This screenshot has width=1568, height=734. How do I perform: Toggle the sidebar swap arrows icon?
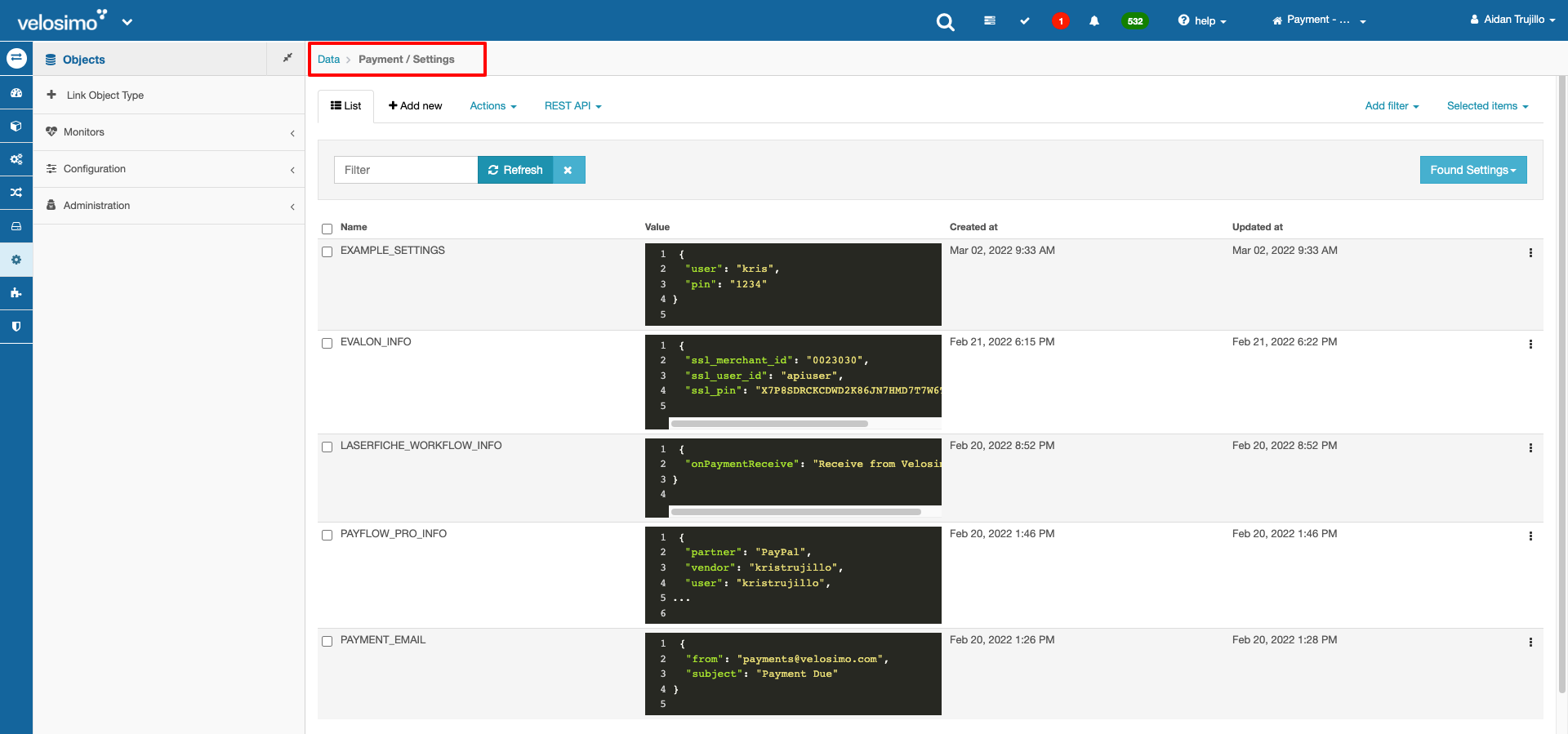point(16,58)
